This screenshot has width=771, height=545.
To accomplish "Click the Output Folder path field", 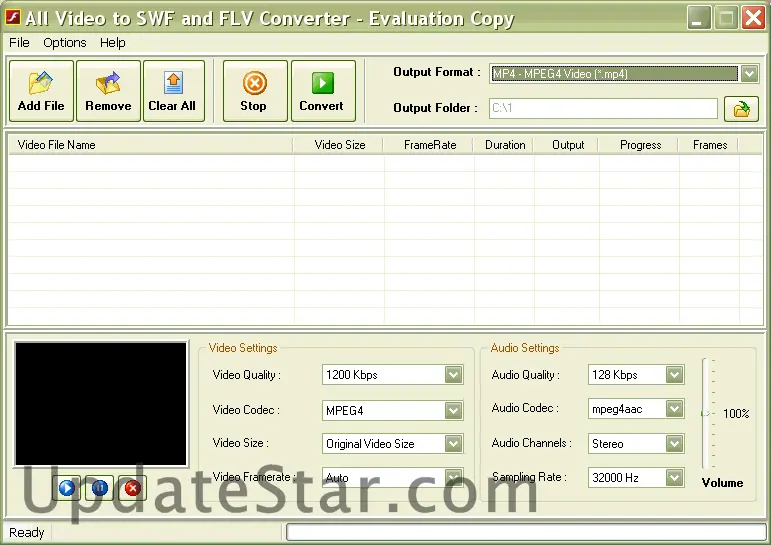I will click(603, 108).
